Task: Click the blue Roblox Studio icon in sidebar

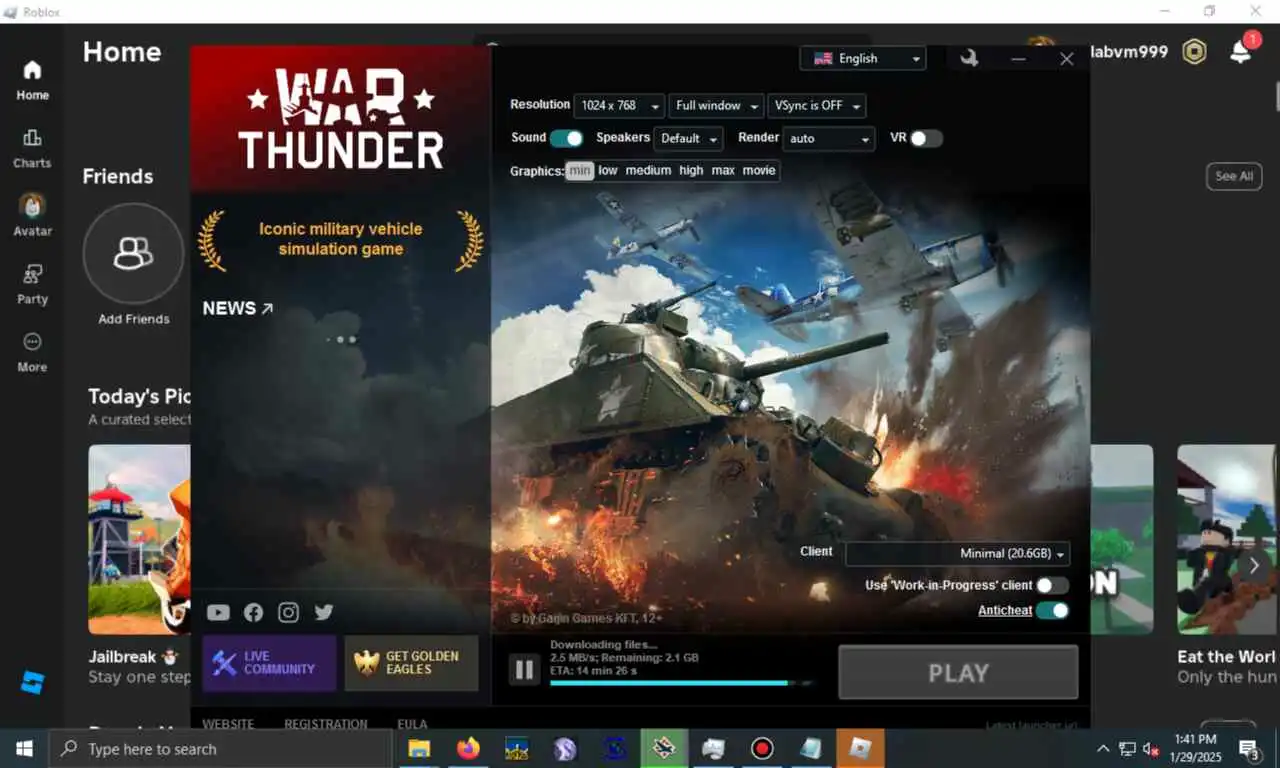Action: pos(32,683)
